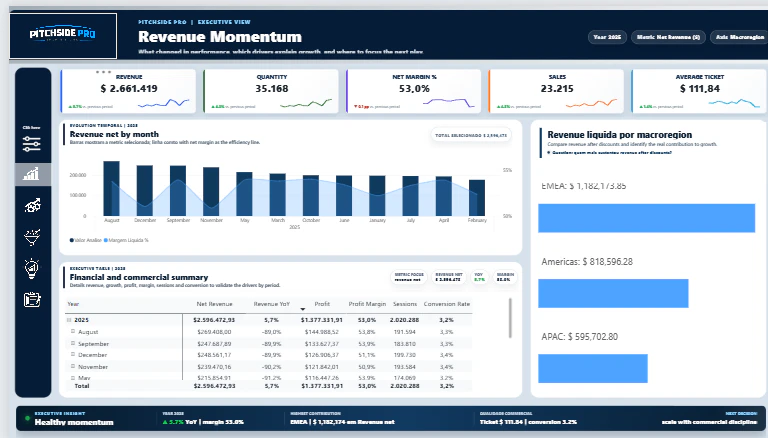Viewport: 768px width, 438px height.
Task: Click the Net Margin % sparkline
Action: click(449, 103)
